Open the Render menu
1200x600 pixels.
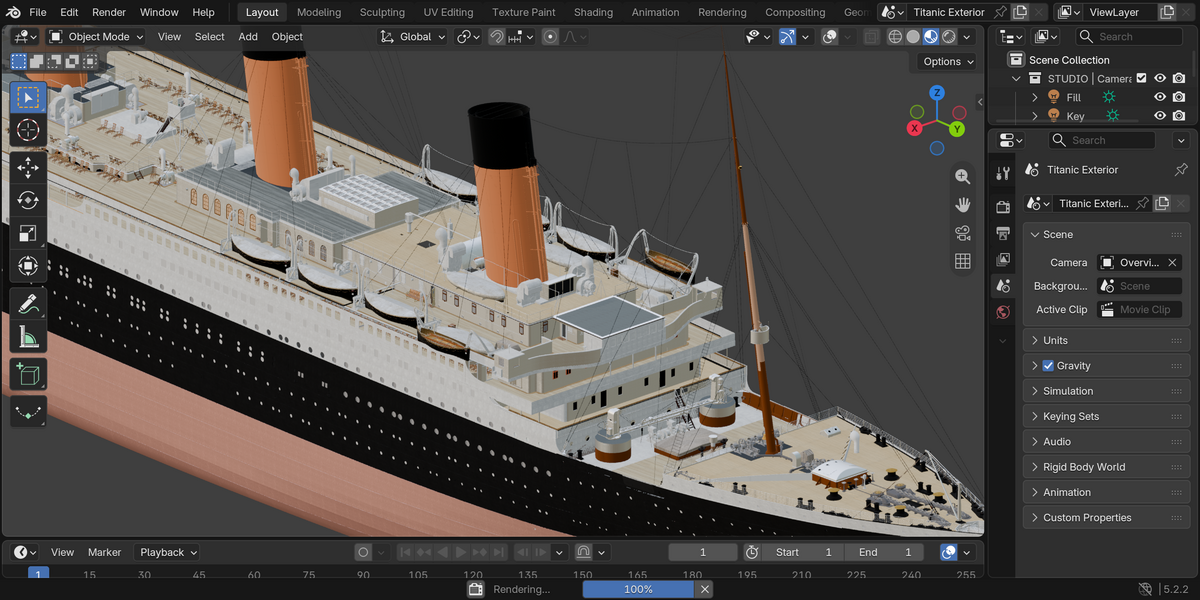pyautogui.click(x=109, y=12)
